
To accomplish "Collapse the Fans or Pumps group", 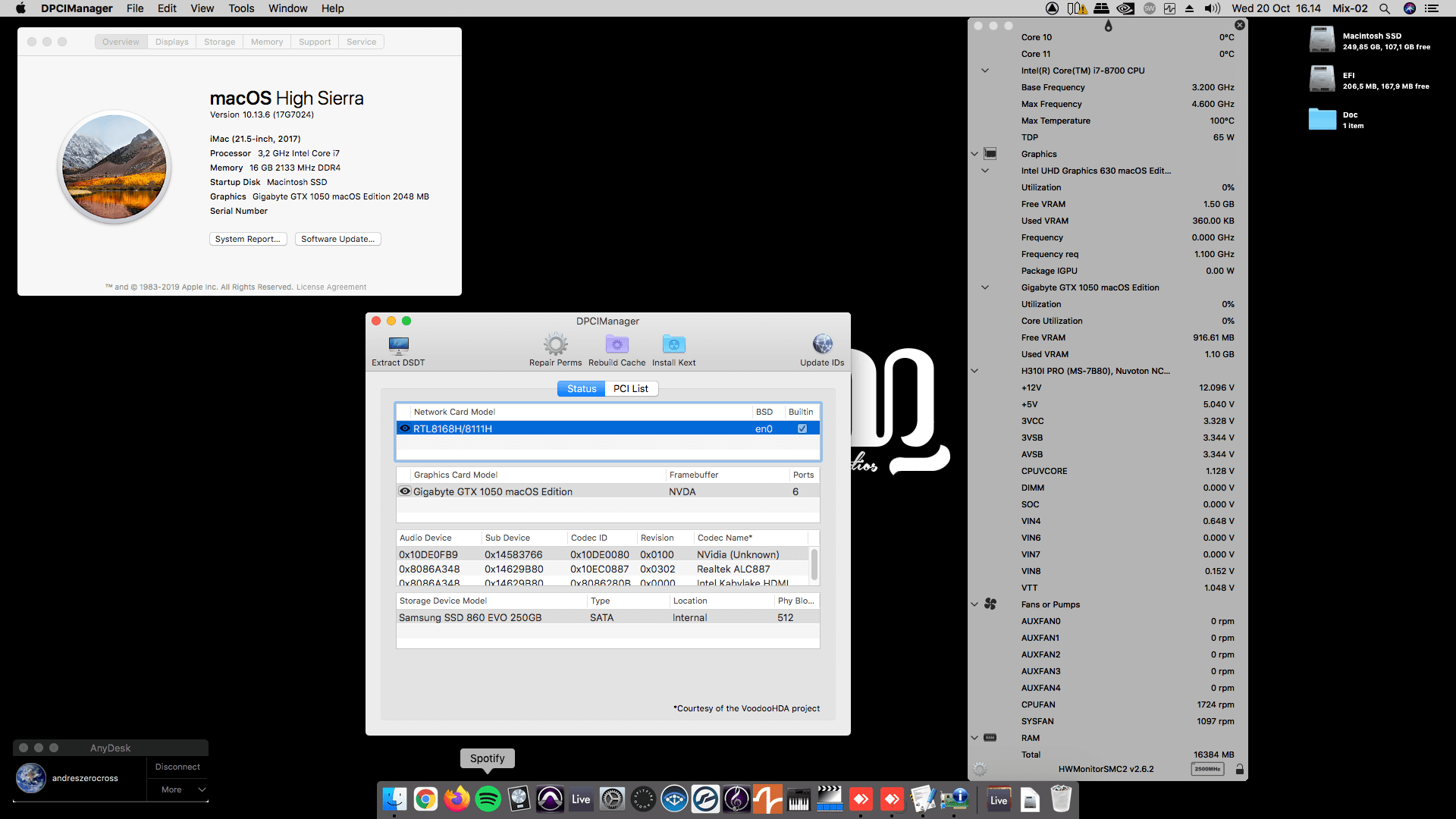I will (974, 604).
